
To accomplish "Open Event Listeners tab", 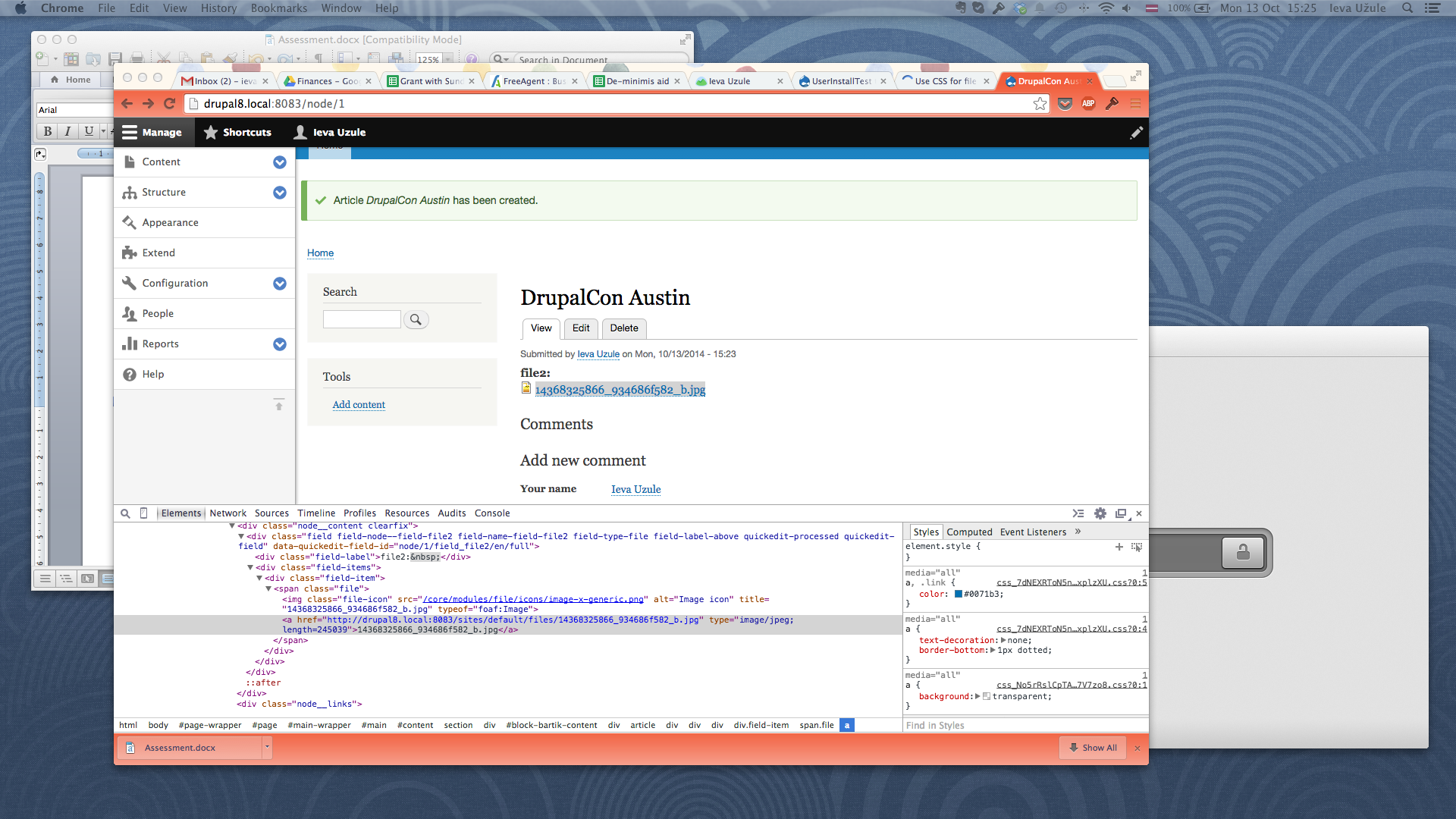I will click(1033, 532).
